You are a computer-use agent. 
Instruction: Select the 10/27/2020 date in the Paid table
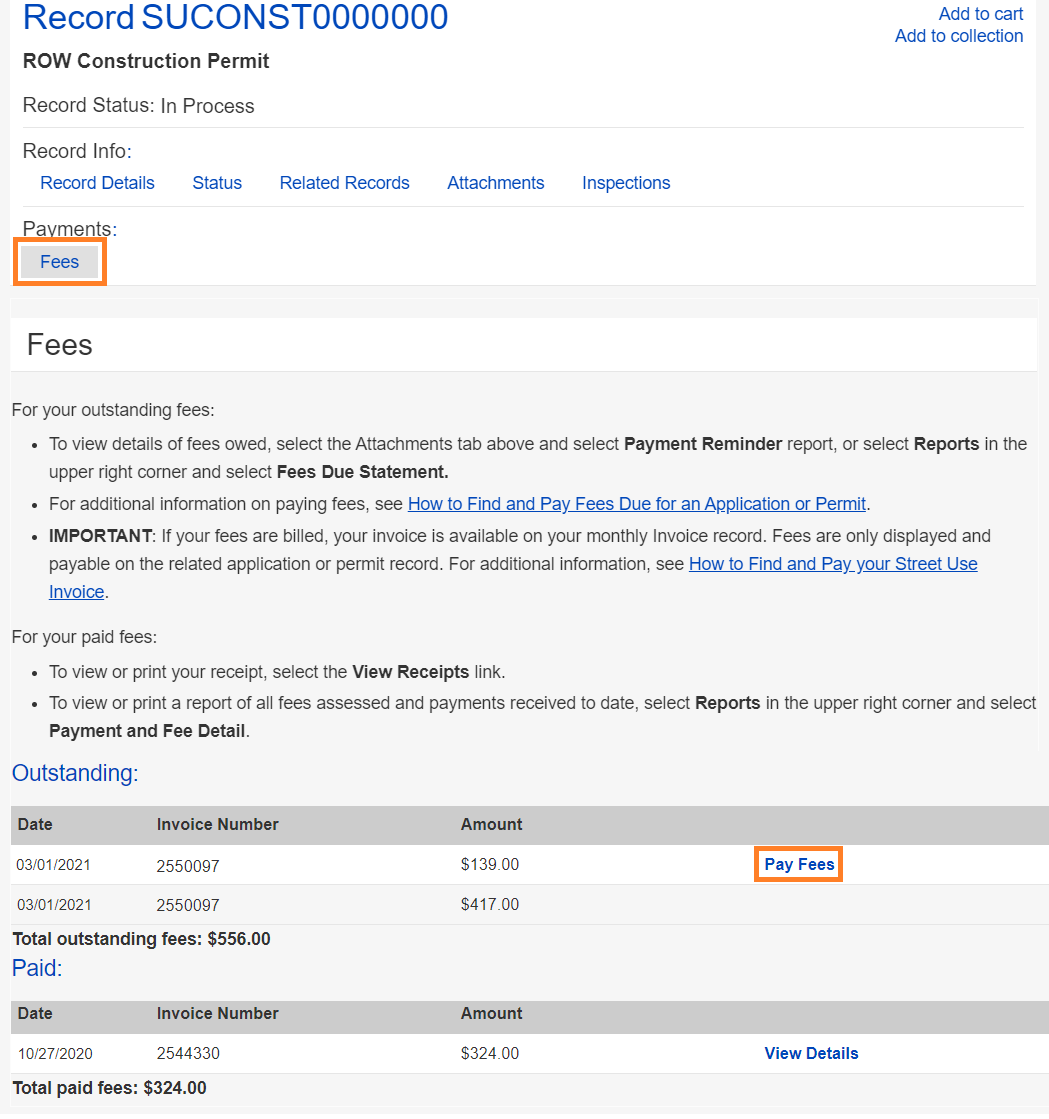click(55, 1053)
